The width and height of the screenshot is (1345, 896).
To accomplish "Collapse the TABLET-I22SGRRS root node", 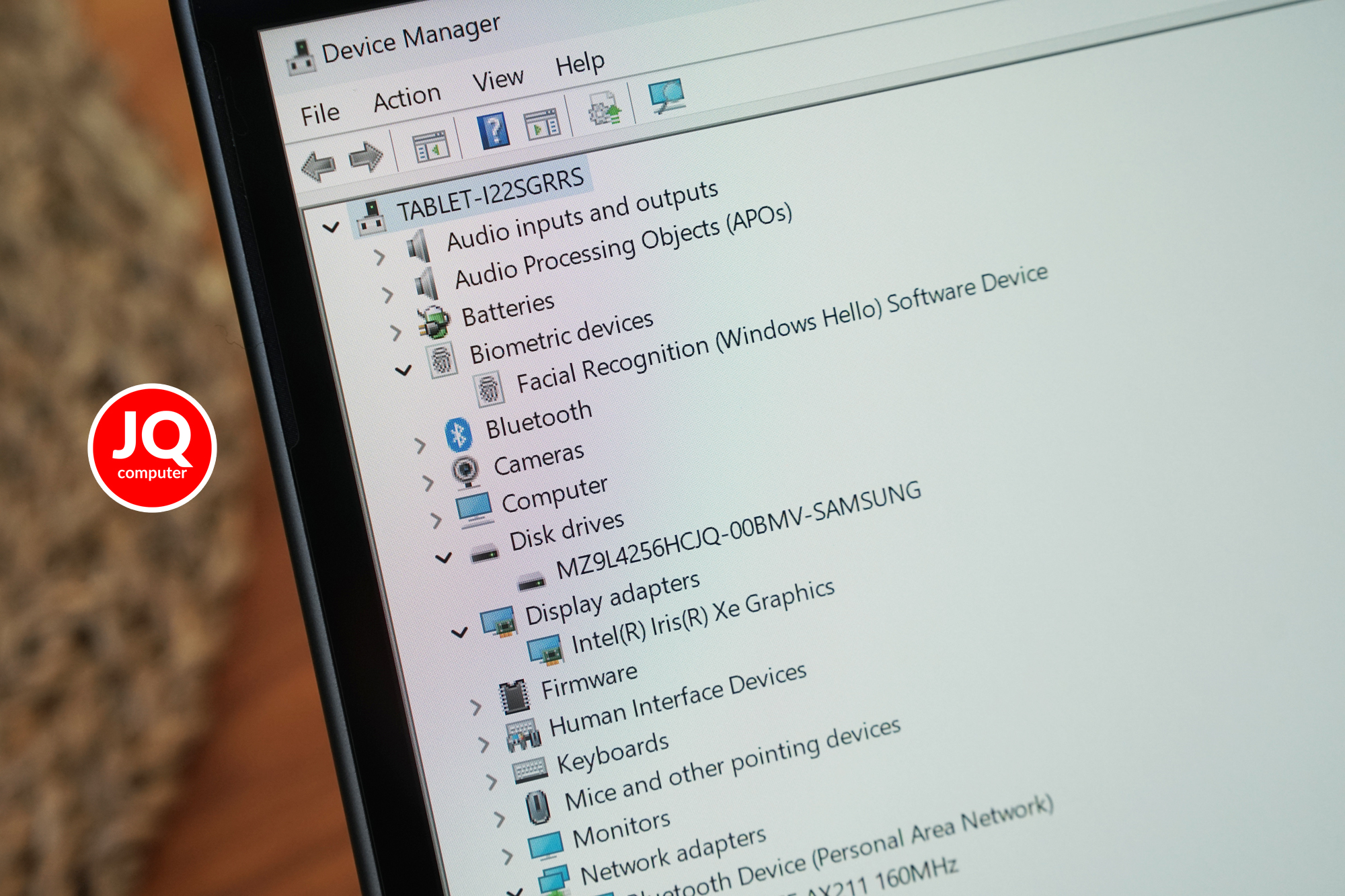I will click(330, 228).
